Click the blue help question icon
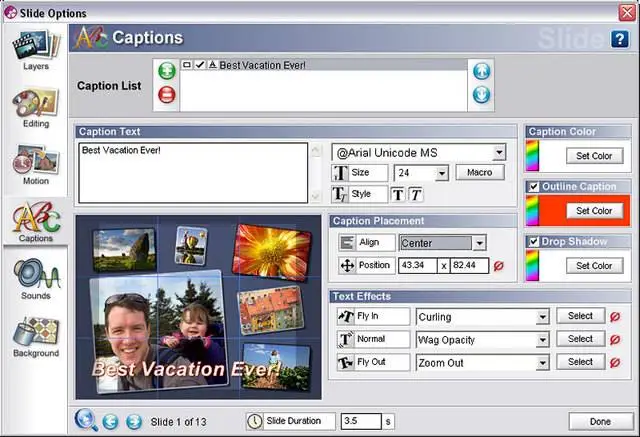The image size is (640, 437). [620, 39]
